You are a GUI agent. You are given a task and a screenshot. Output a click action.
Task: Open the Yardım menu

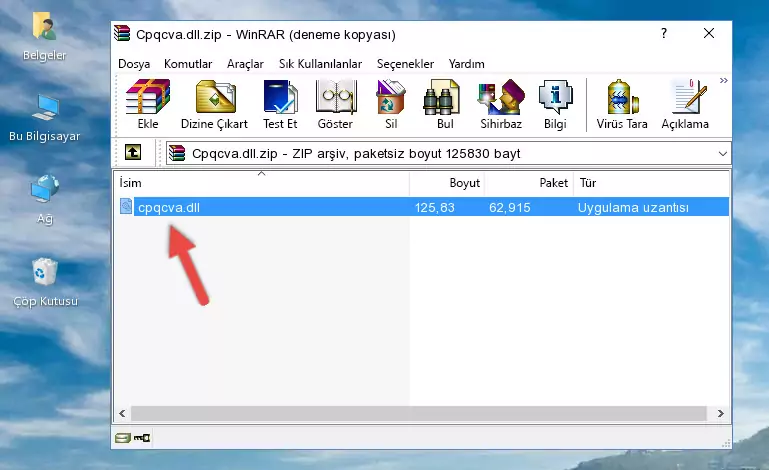pos(466,64)
